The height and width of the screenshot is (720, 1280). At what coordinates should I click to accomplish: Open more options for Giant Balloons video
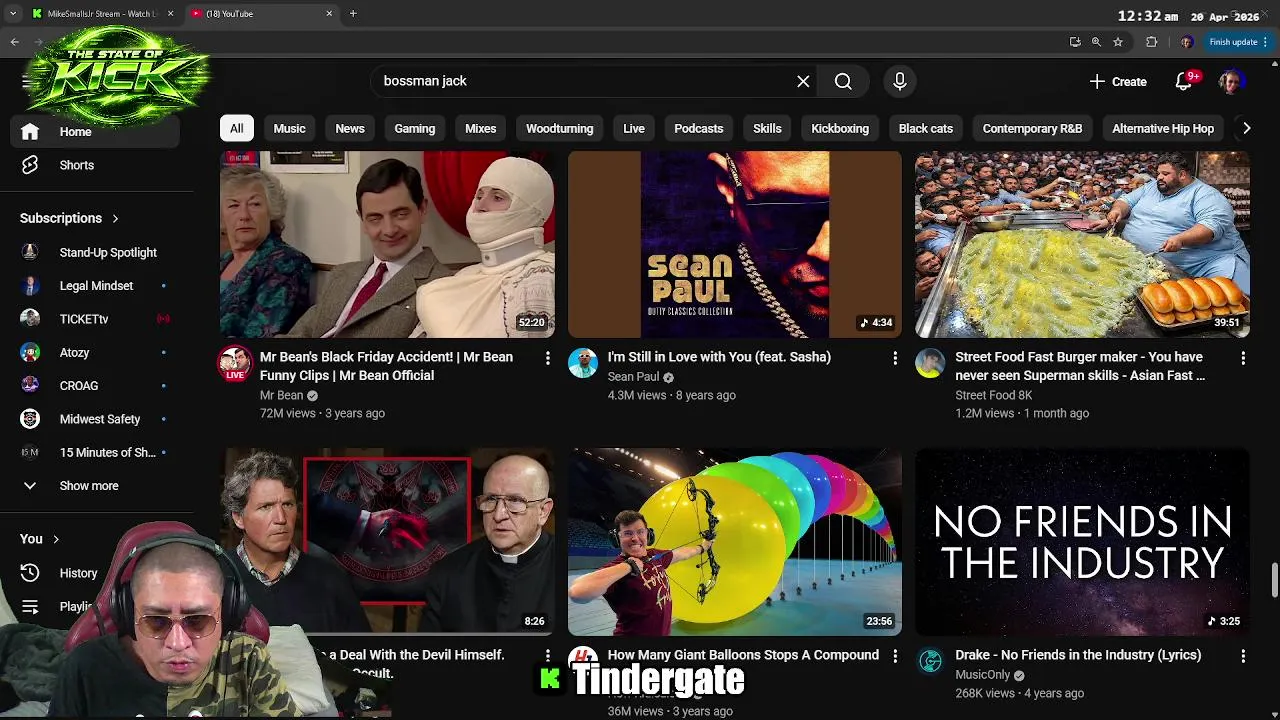tap(895, 656)
